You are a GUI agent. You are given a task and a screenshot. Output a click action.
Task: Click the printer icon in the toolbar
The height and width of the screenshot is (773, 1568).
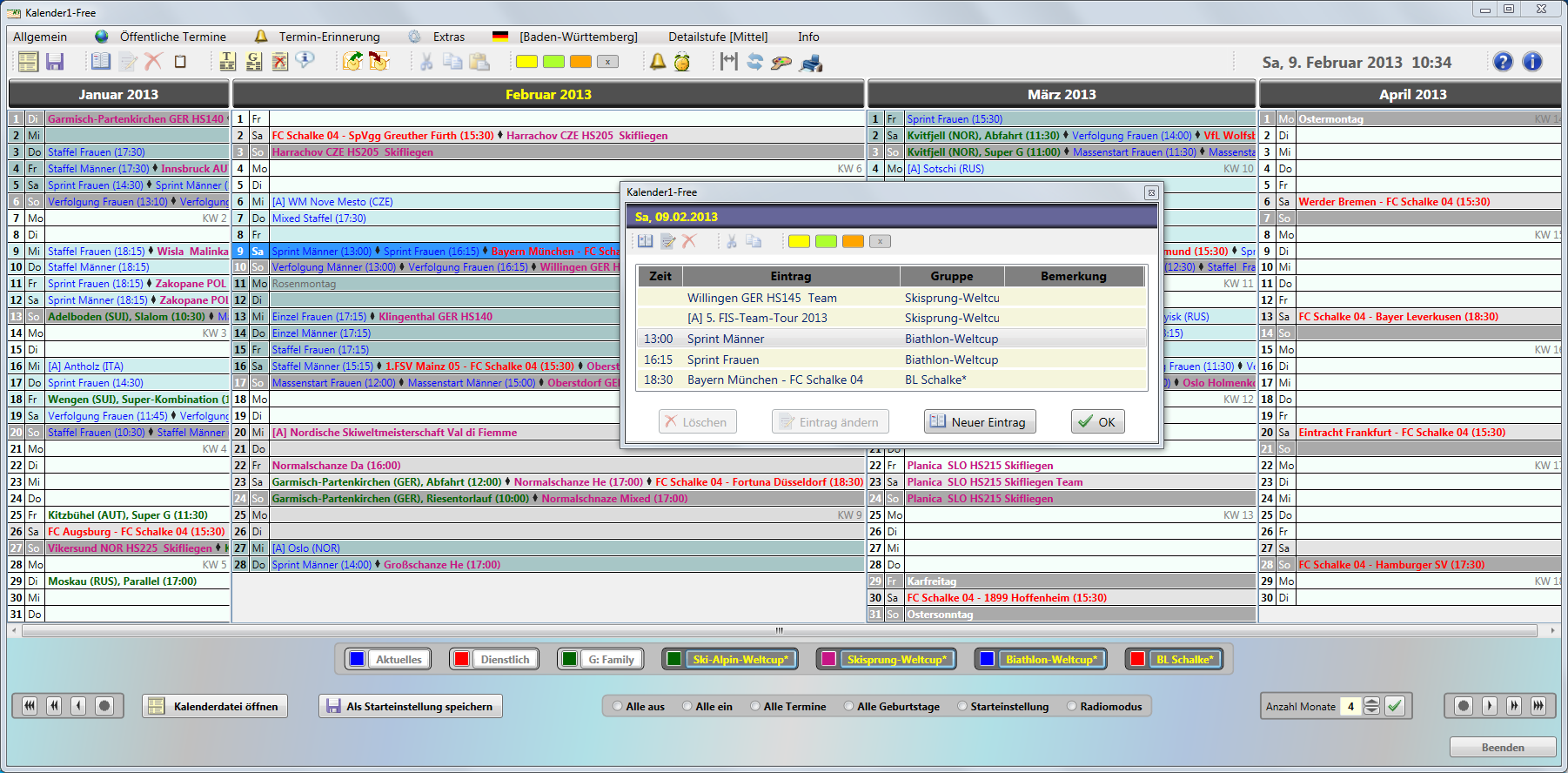811,62
